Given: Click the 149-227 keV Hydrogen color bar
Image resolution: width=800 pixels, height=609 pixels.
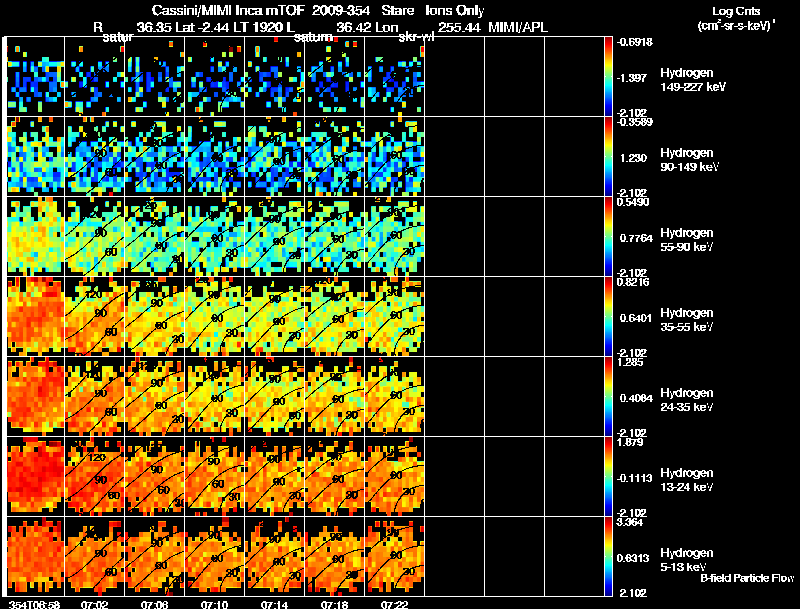Looking at the screenshot, I should (609, 76).
